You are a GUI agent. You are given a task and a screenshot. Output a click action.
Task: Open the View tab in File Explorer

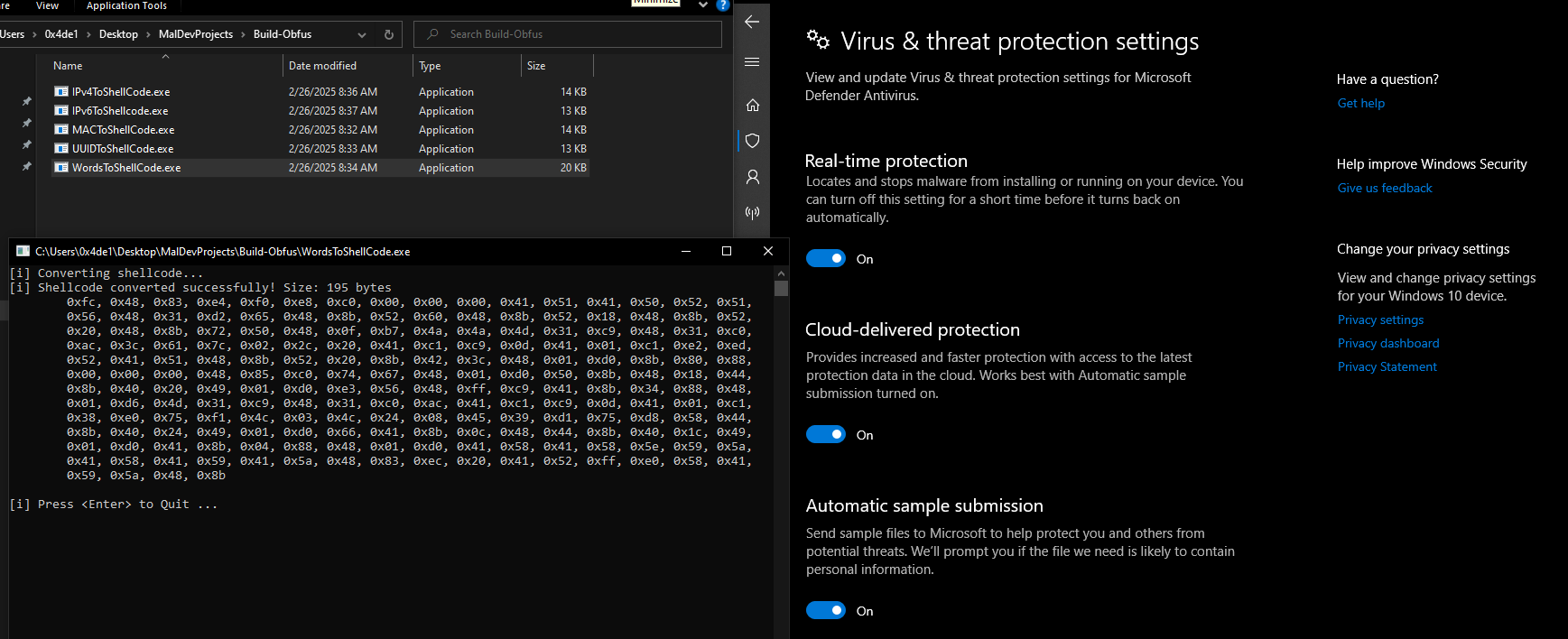[47, 5]
